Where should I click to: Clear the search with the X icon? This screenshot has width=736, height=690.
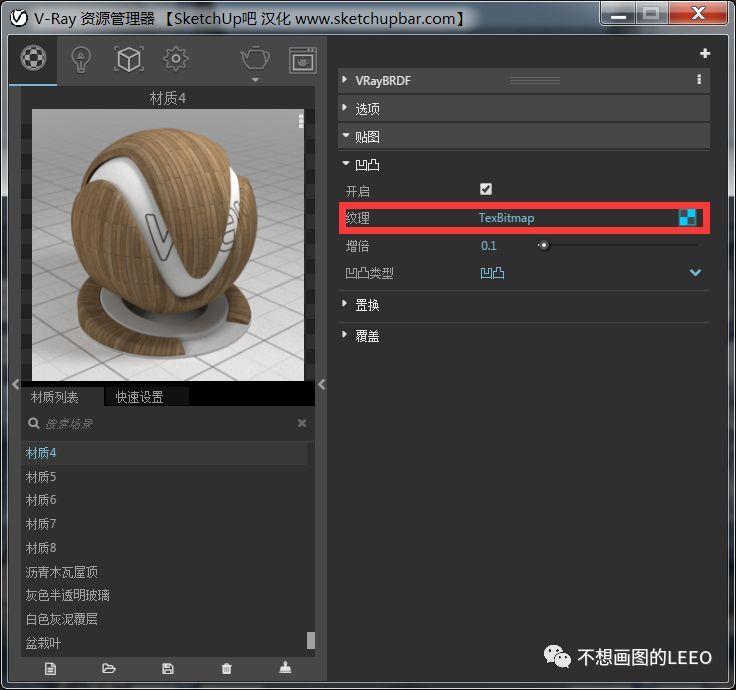[x=302, y=423]
